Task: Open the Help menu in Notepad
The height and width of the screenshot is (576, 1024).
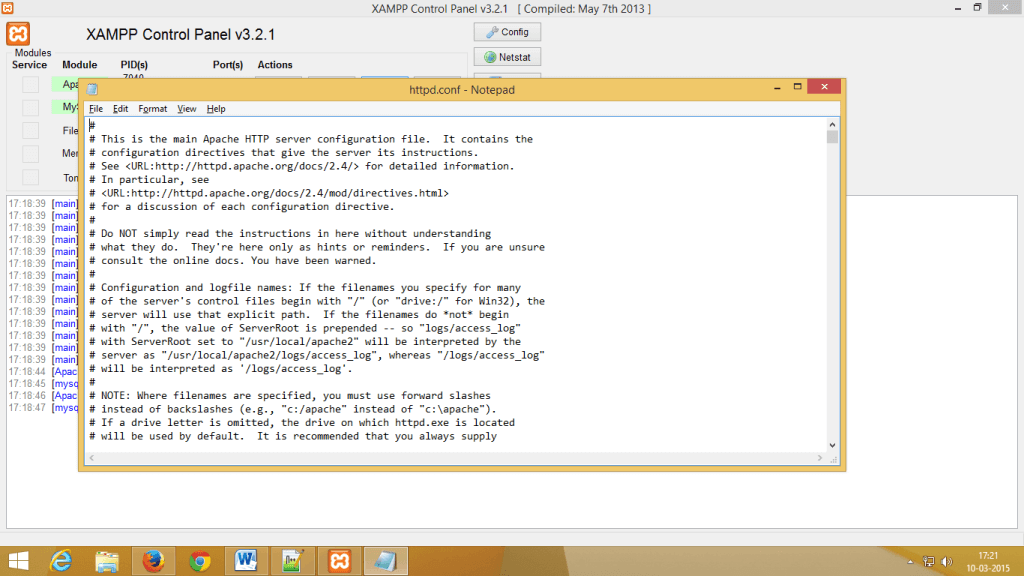Action: click(x=216, y=109)
